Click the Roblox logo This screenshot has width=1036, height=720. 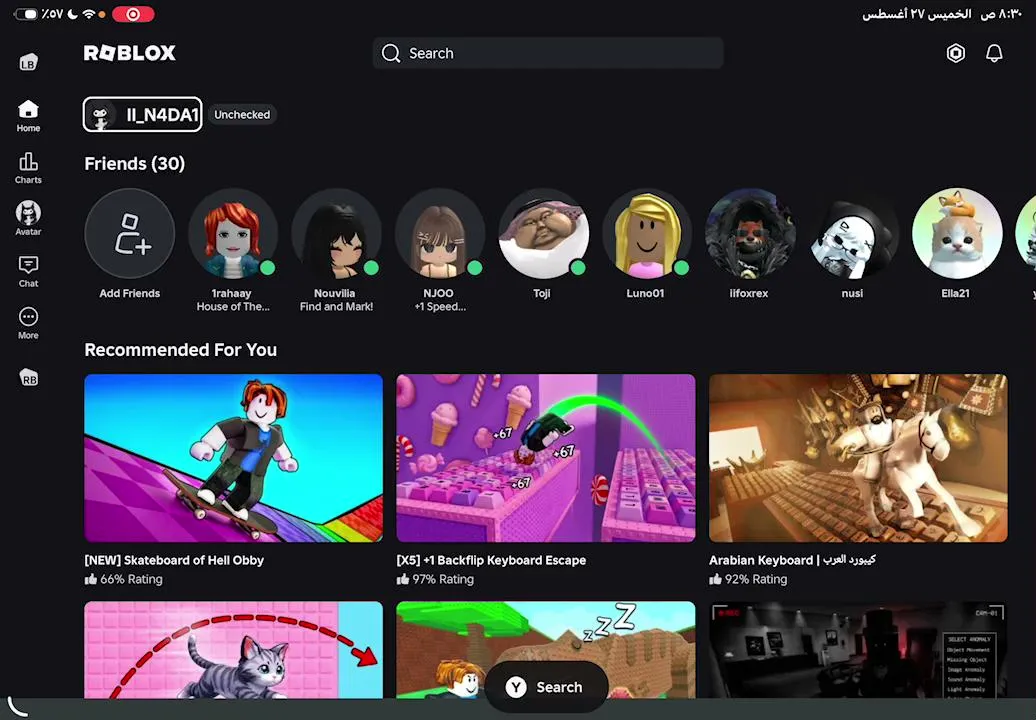point(130,53)
